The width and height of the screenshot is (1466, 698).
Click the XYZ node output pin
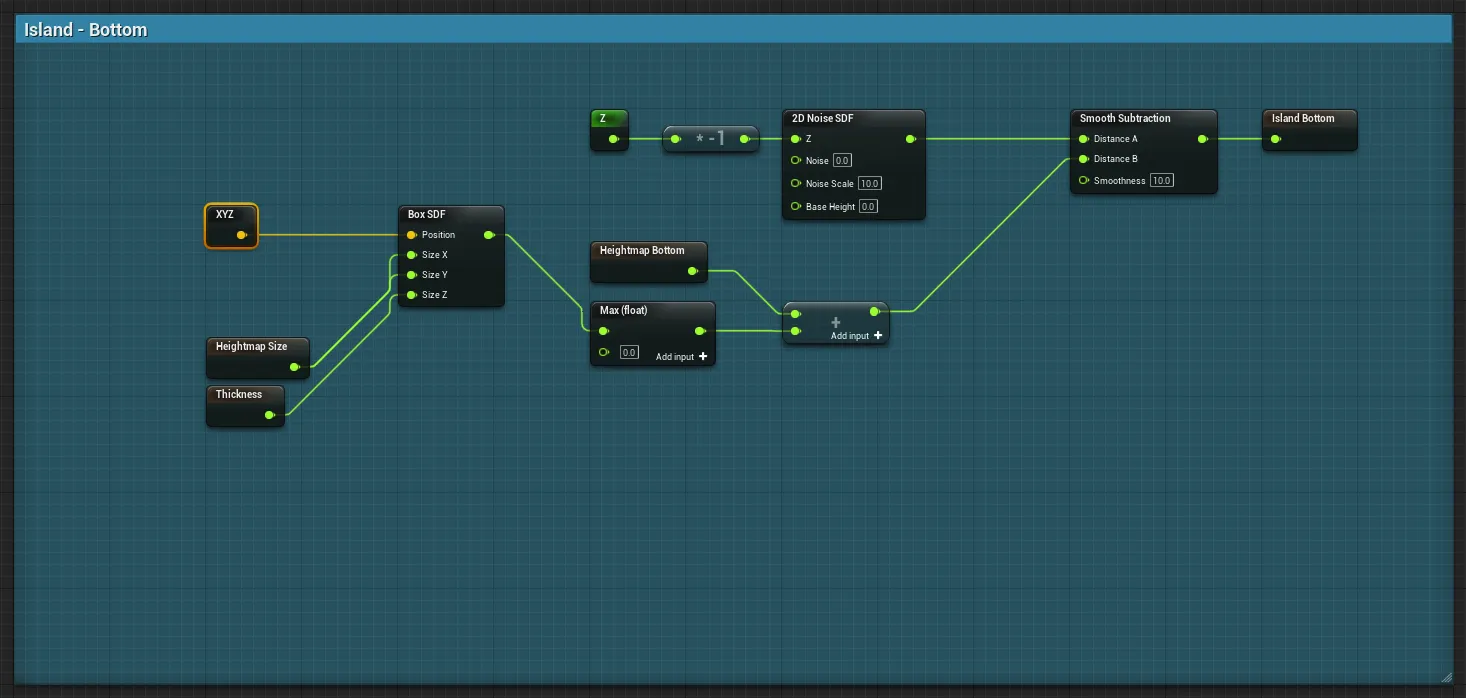(x=242, y=235)
